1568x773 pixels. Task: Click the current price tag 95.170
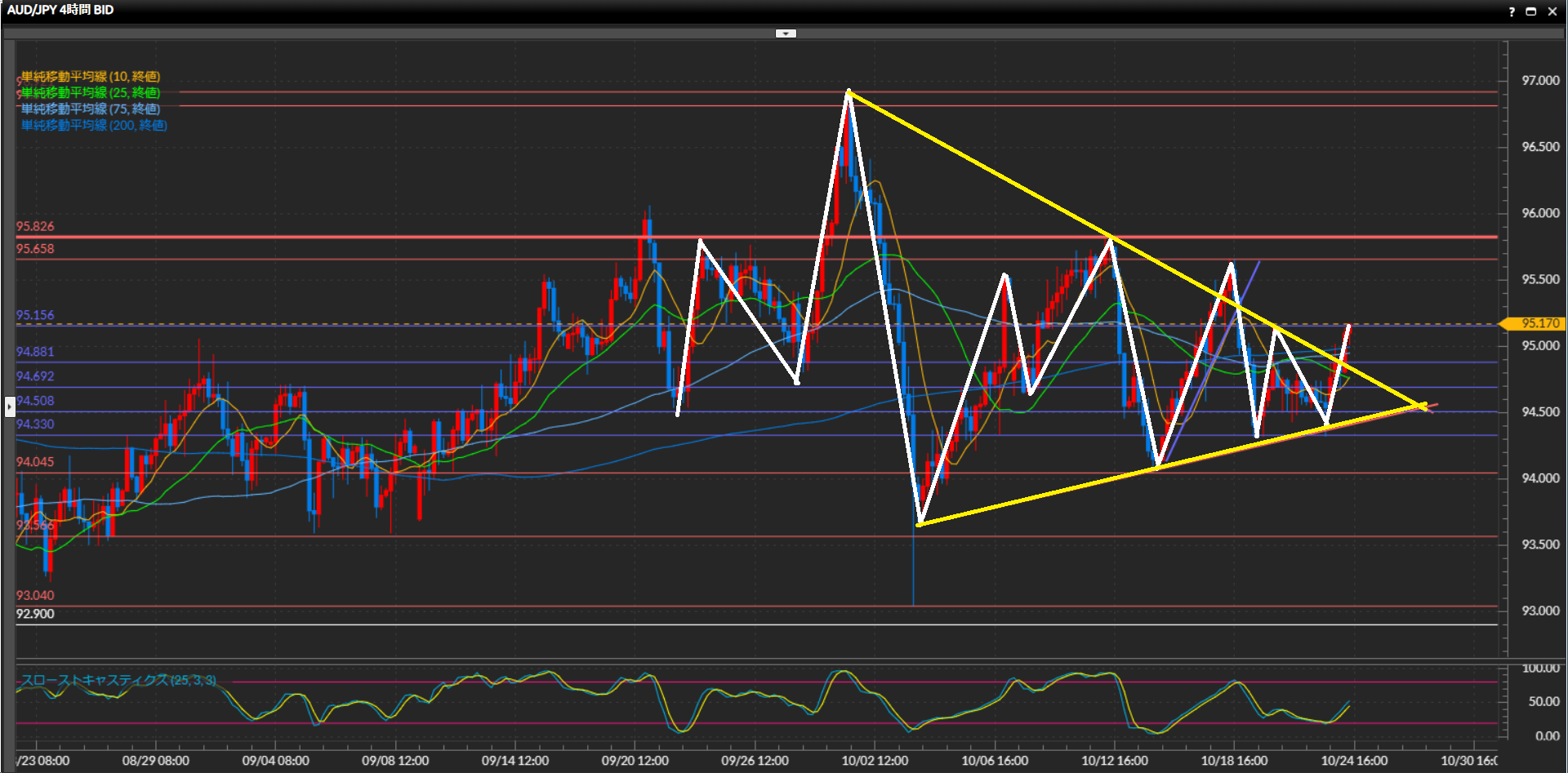click(1539, 324)
